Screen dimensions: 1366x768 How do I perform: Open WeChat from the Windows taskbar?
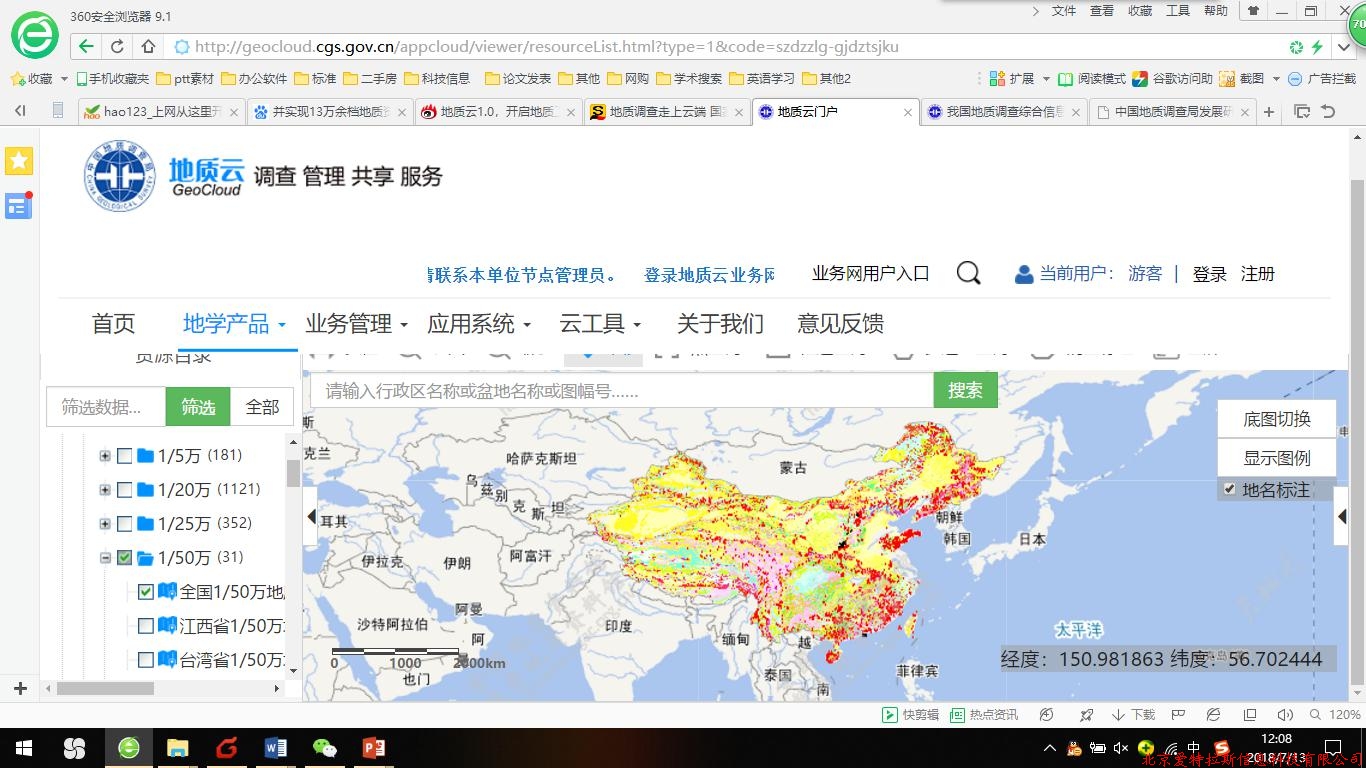[x=325, y=747]
